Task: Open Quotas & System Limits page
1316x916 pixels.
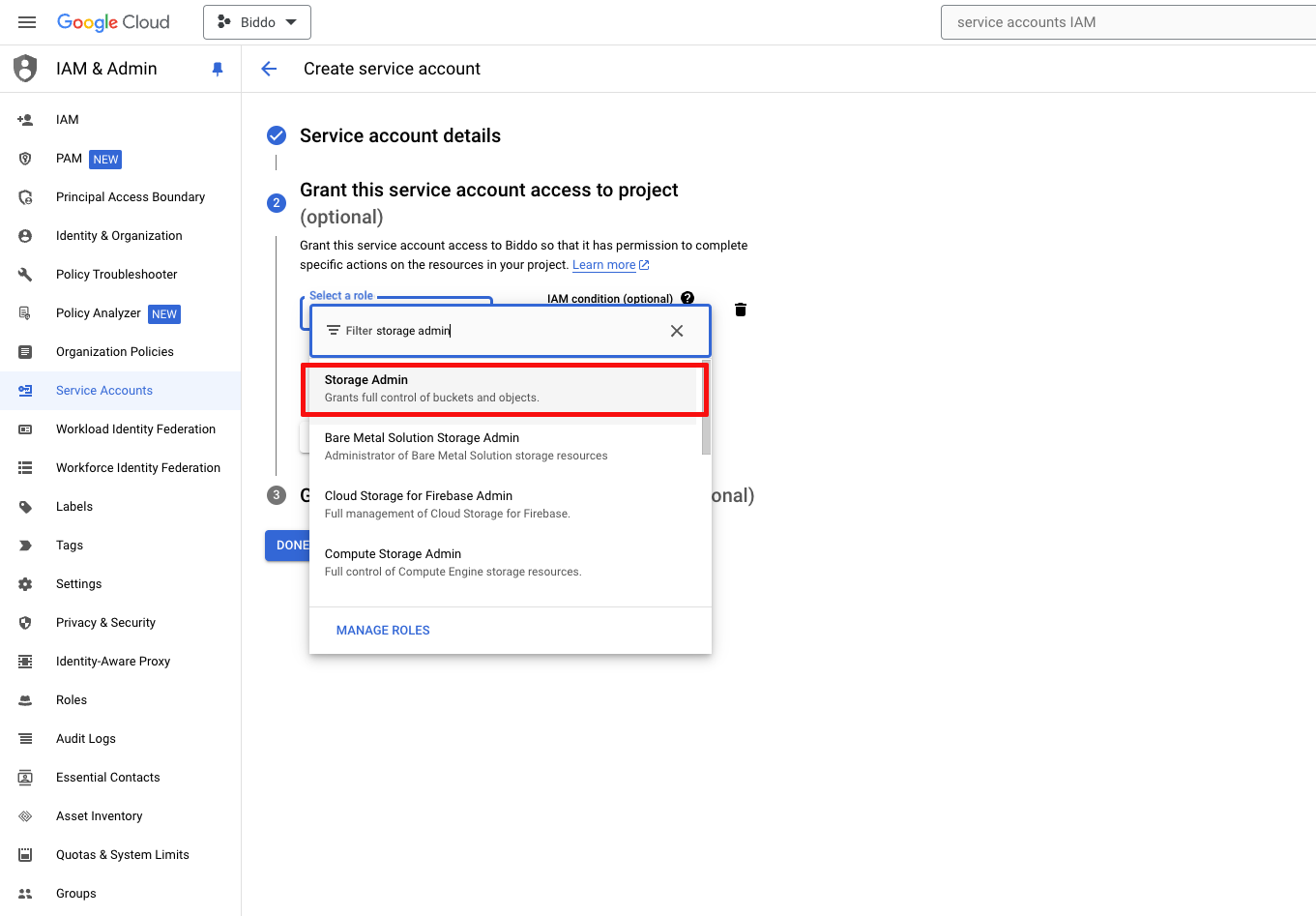Action: [120, 855]
